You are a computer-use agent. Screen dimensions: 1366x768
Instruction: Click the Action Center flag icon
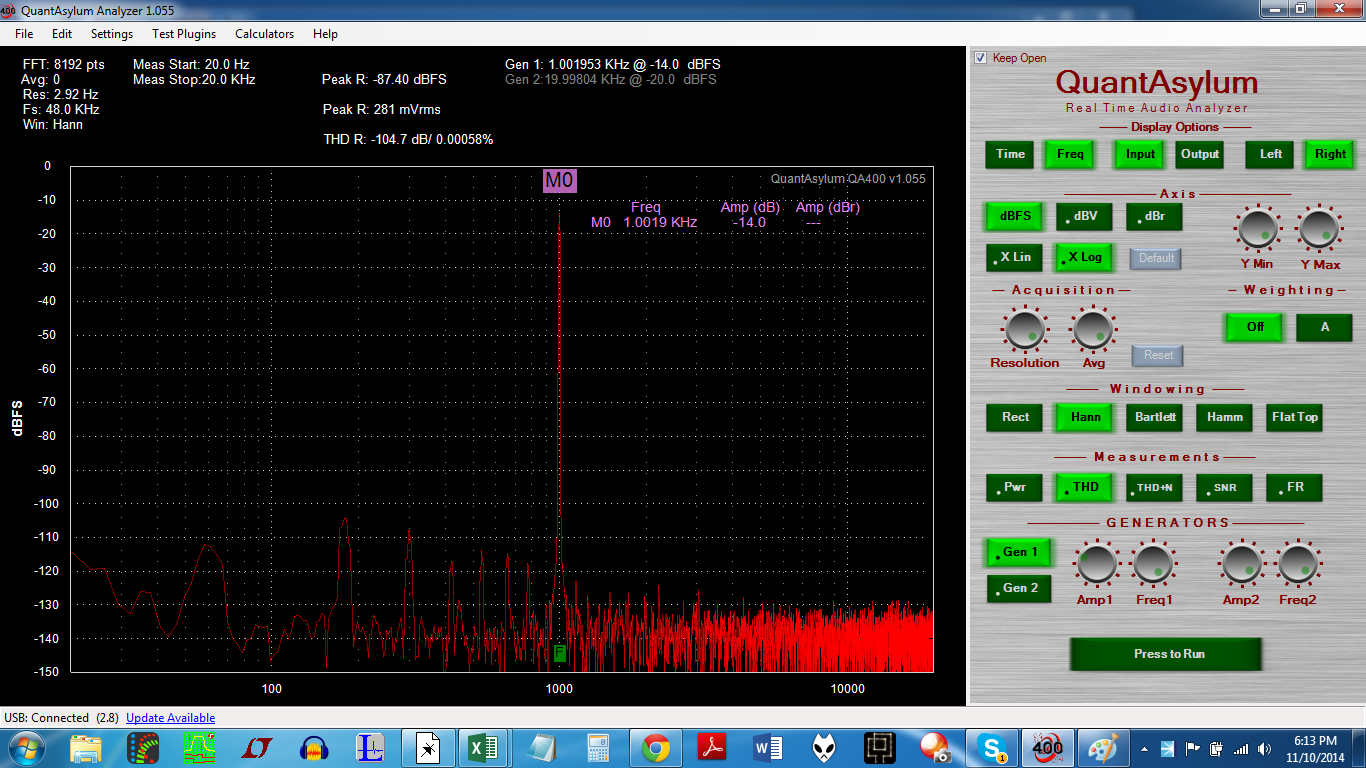click(x=1193, y=748)
